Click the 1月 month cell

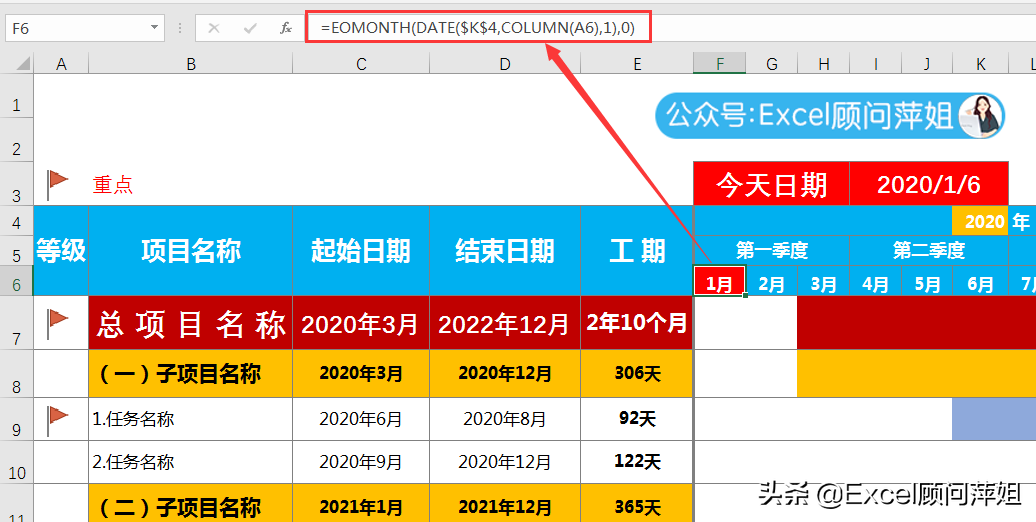(720, 281)
